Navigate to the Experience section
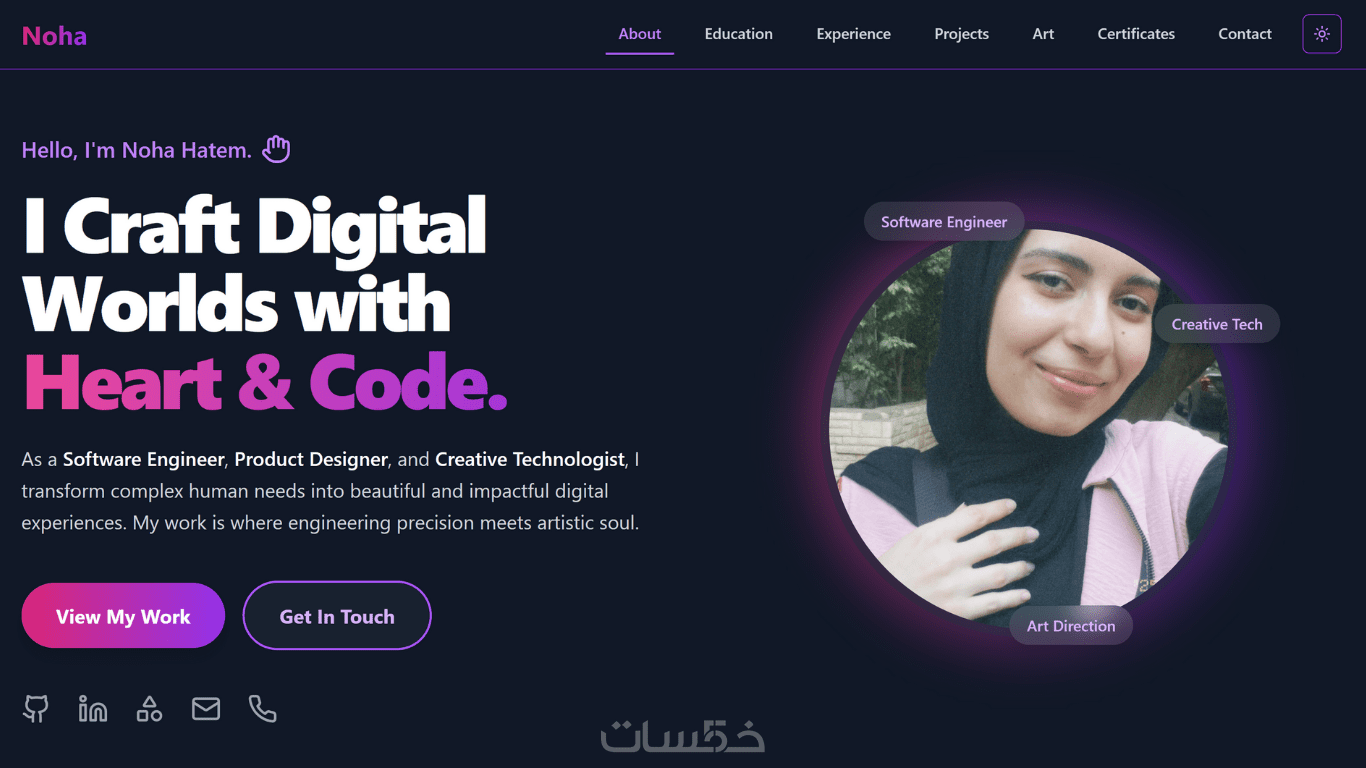1366x768 pixels. tap(853, 34)
